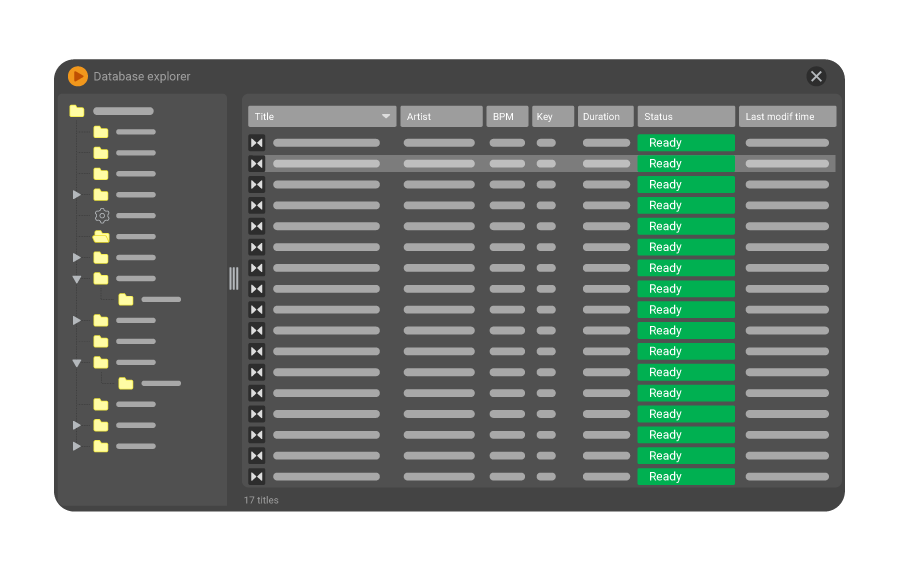
Task: Collapse the upper expanded folder in the tree
Action: coord(76,279)
